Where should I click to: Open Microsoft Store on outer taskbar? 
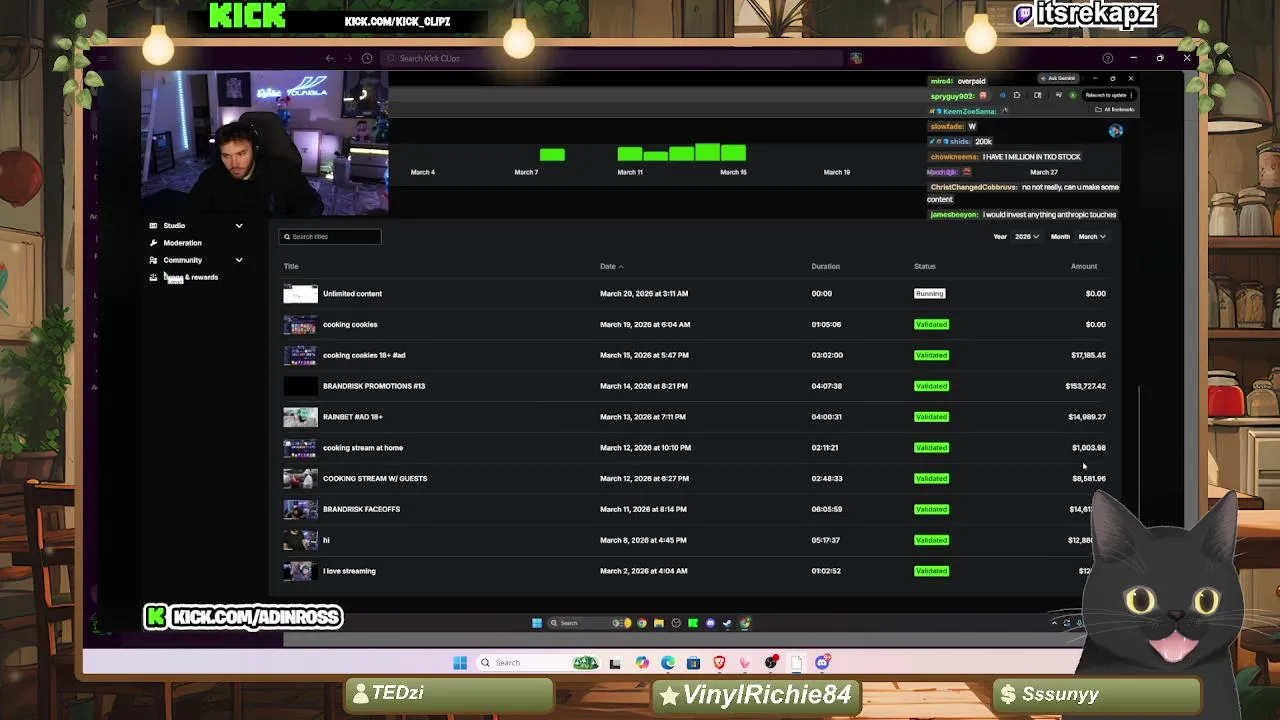click(x=693, y=663)
